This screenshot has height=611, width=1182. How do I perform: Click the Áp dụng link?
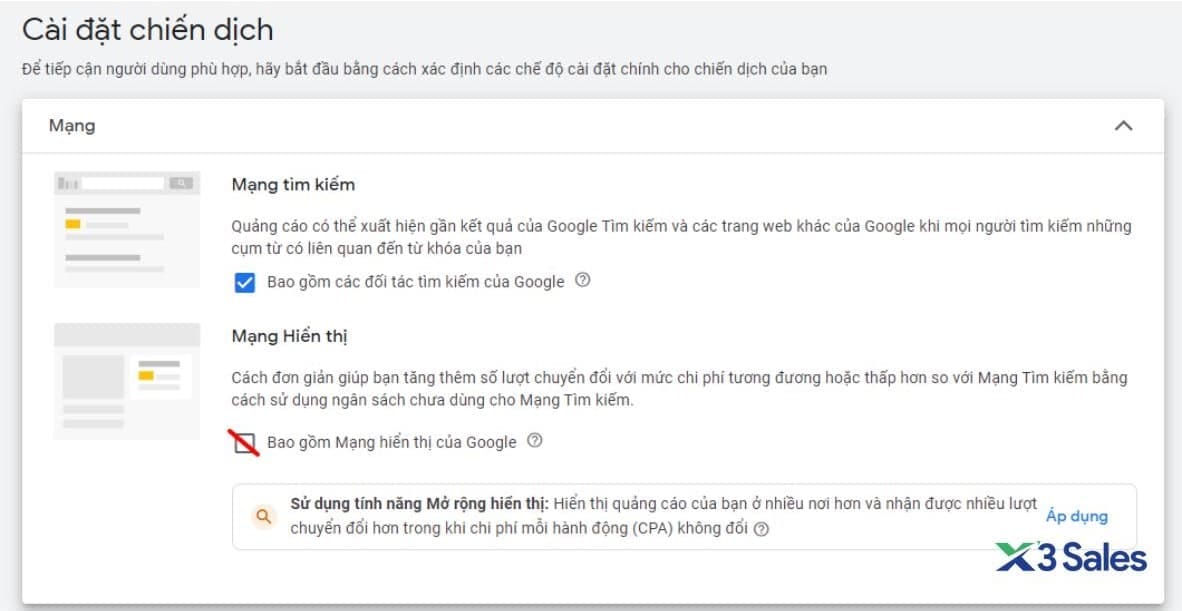pos(1076,516)
